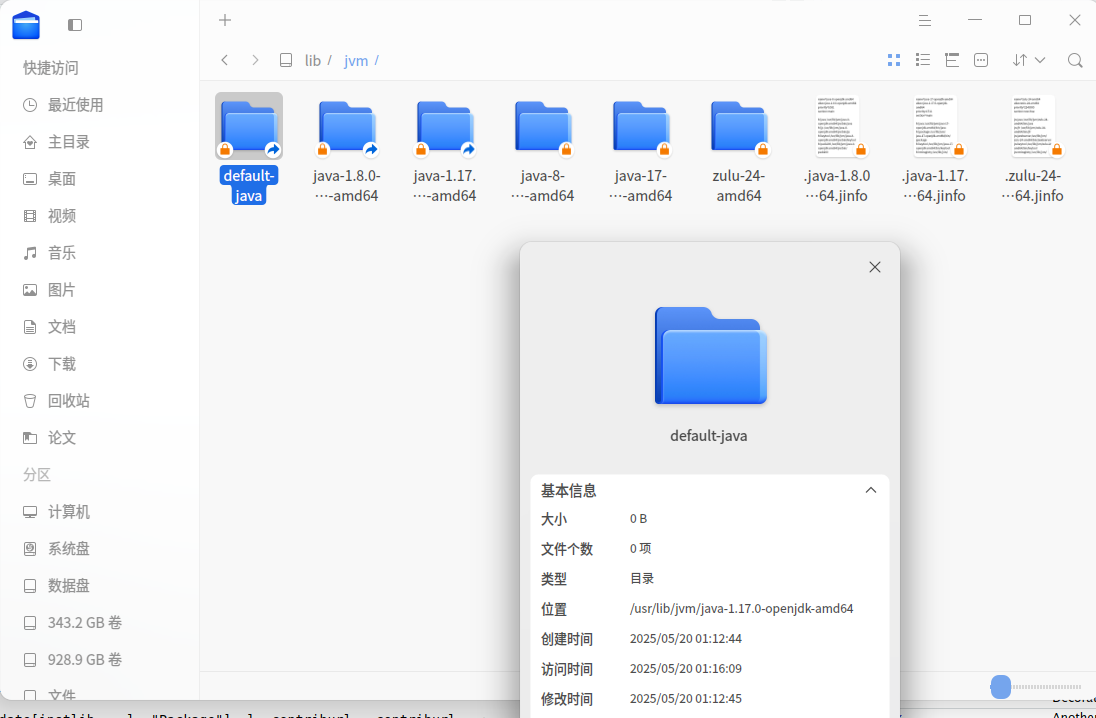Switch to tree view mode
1096x718 pixels.
pyautogui.click(x=951, y=60)
